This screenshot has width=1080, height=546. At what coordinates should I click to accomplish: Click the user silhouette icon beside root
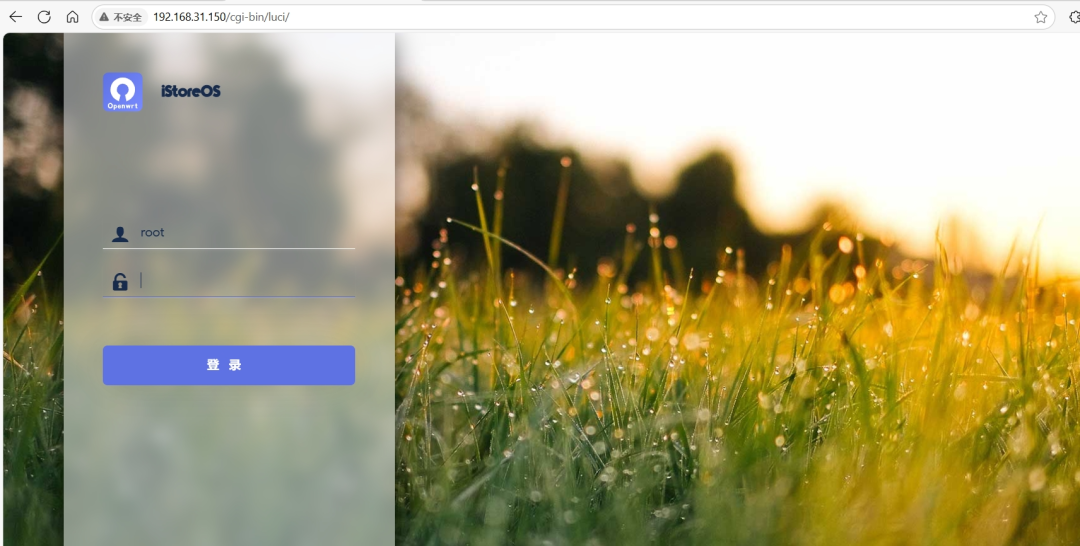point(120,234)
